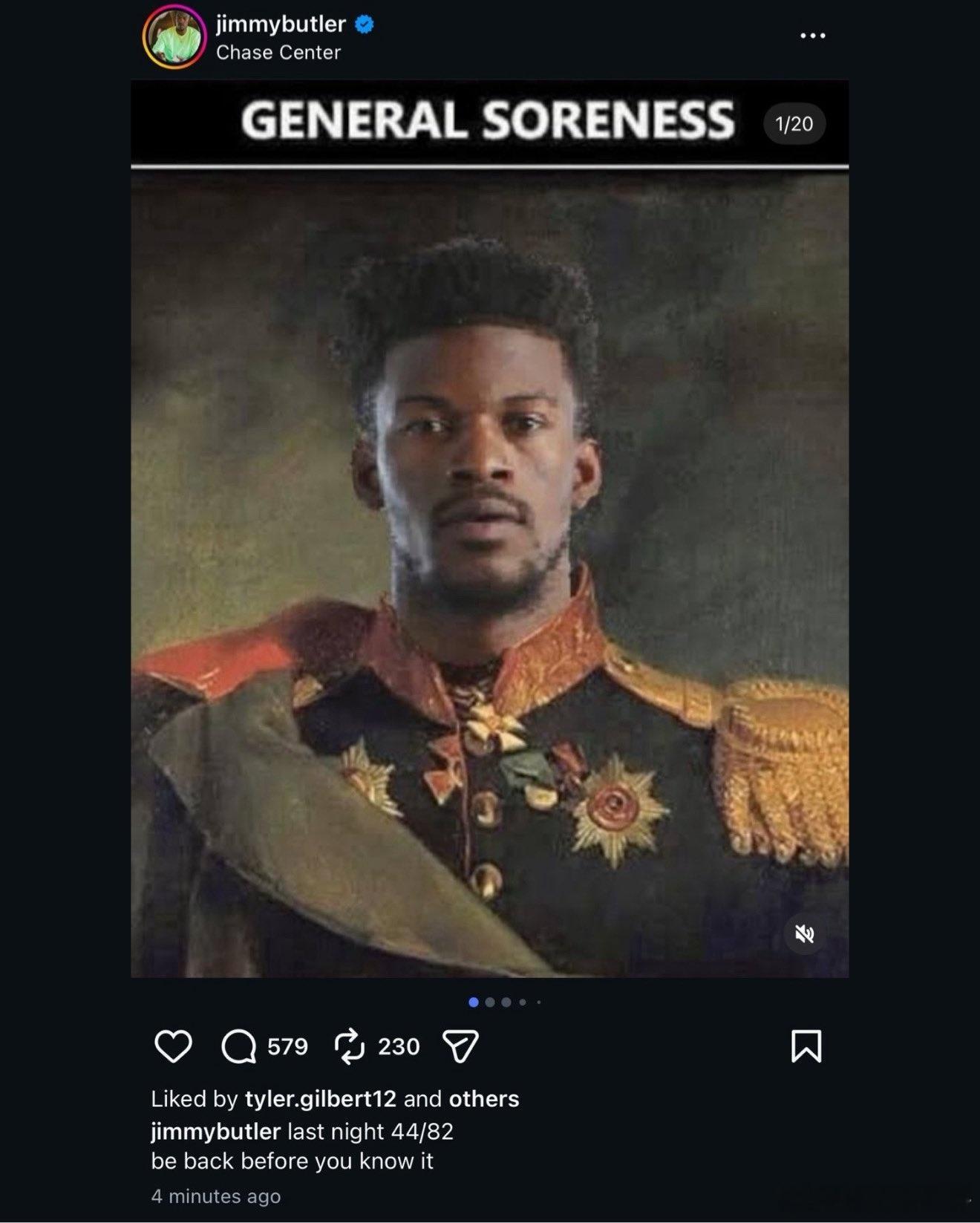View jimmybutler's story via profile picture
This screenshot has height=1223, width=980.
tap(174, 37)
